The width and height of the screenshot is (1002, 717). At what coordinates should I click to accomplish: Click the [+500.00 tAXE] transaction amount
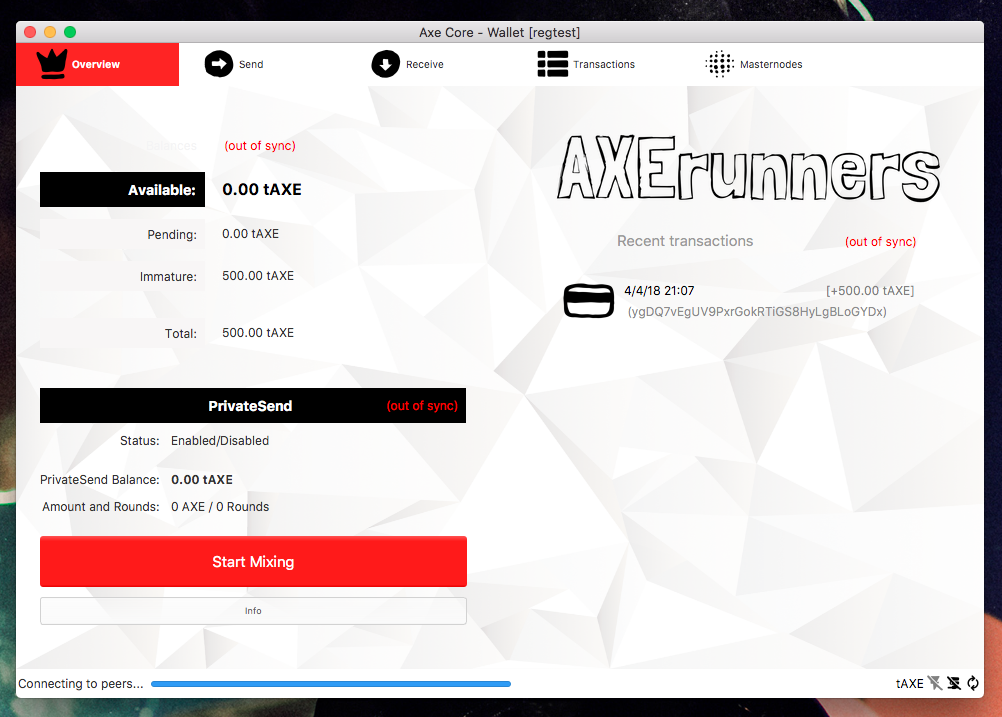coord(870,291)
